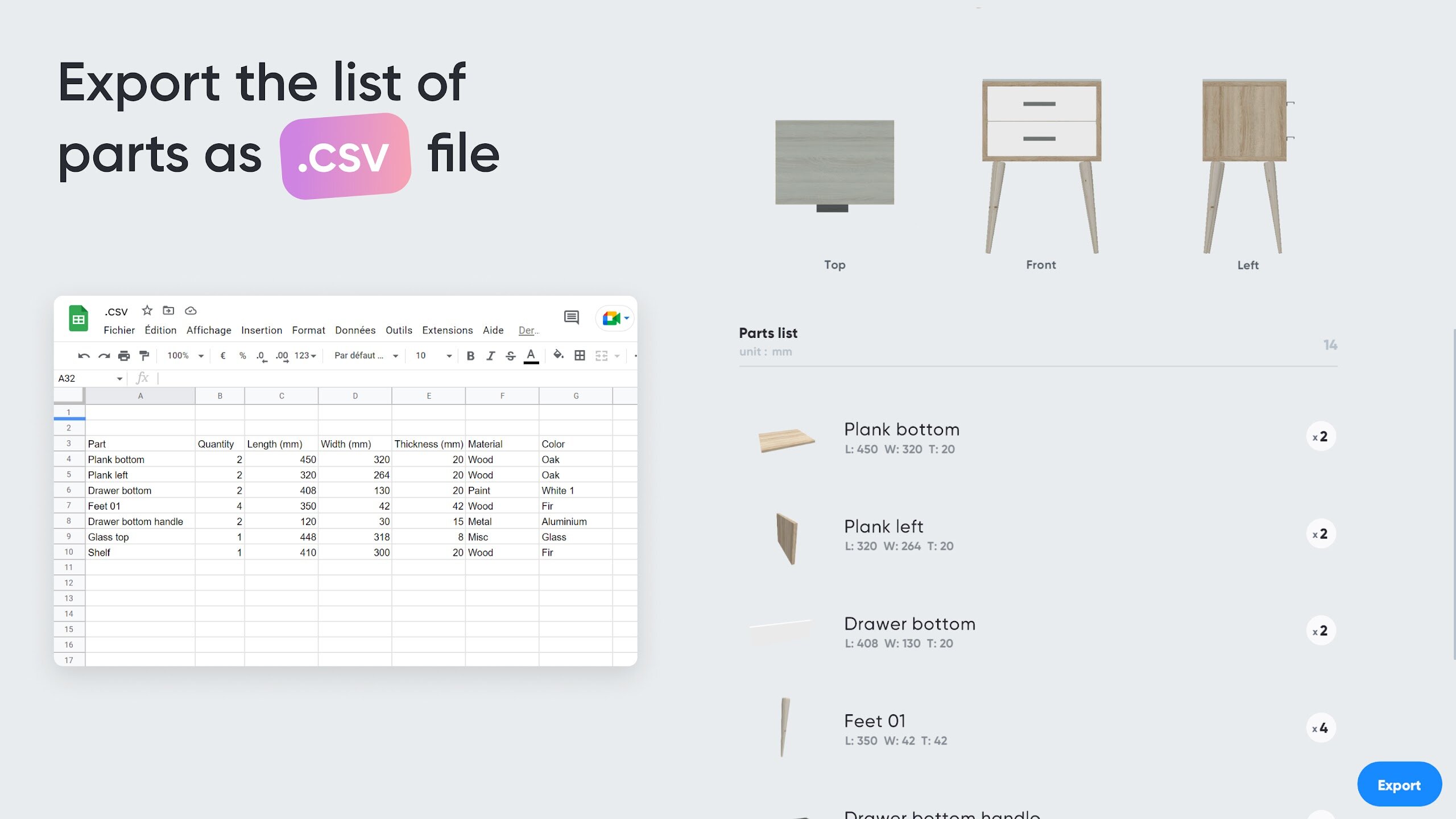The image size is (1456, 819).
Task: Star the .csv spreadsheet
Action: coord(147,311)
